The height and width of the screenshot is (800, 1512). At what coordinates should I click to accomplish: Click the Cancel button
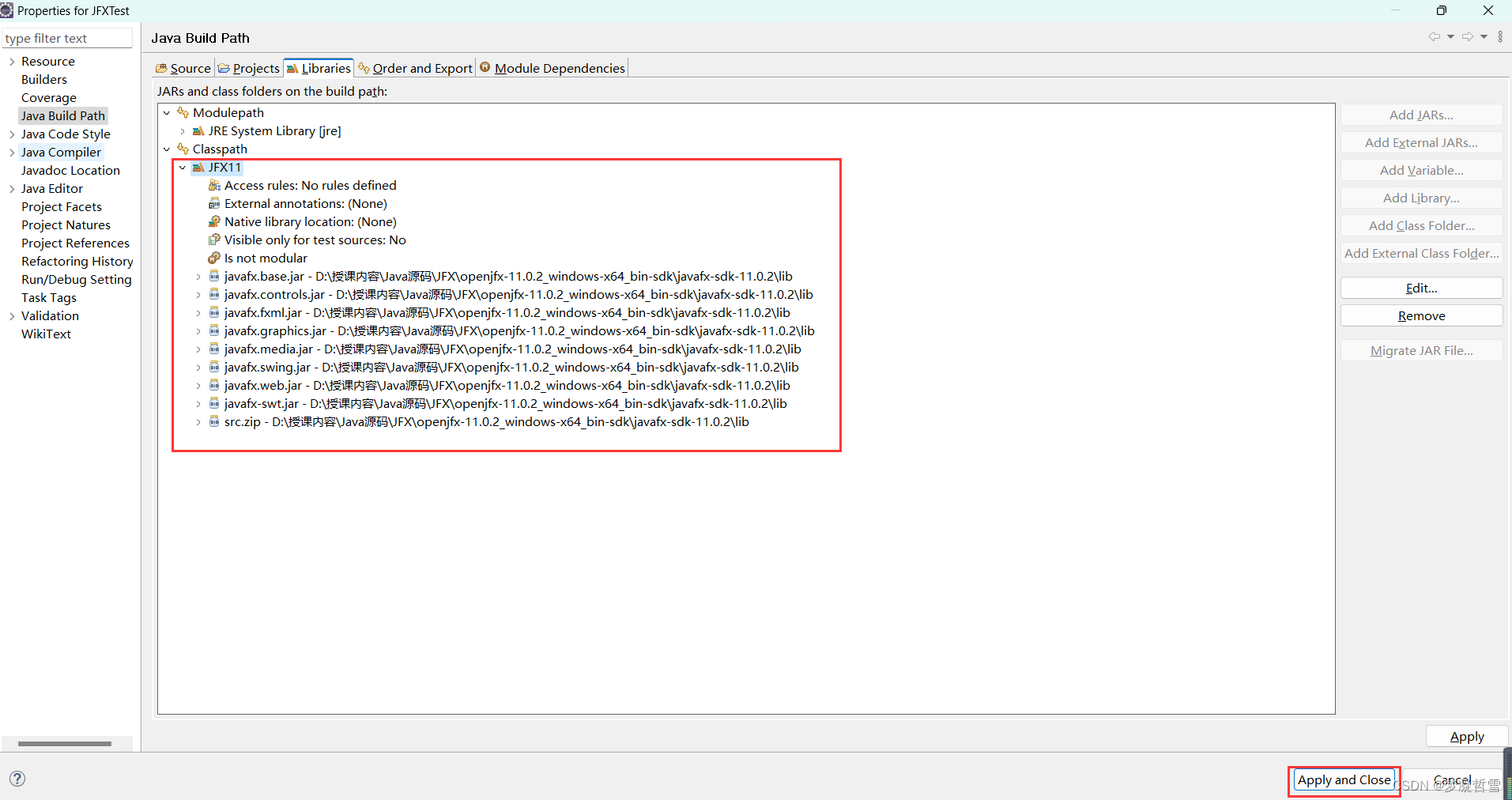click(1453, 779)
